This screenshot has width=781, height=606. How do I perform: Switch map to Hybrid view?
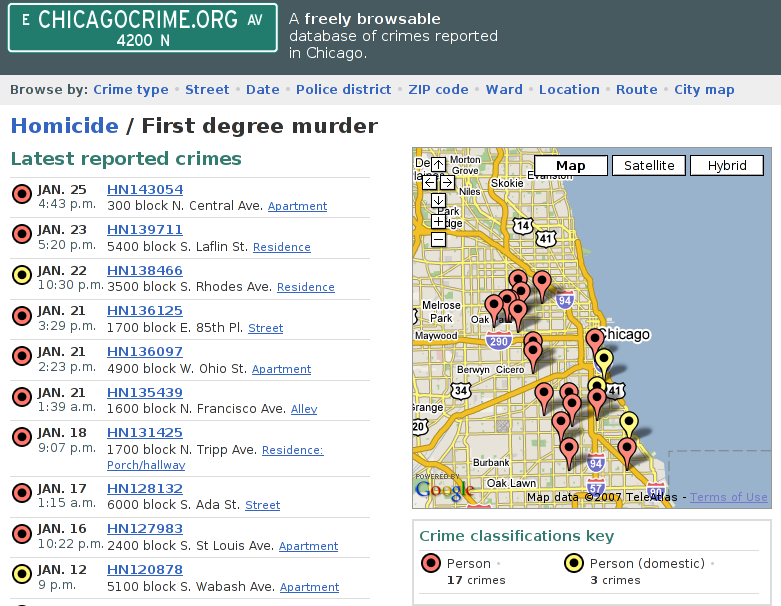click(727, 165)
